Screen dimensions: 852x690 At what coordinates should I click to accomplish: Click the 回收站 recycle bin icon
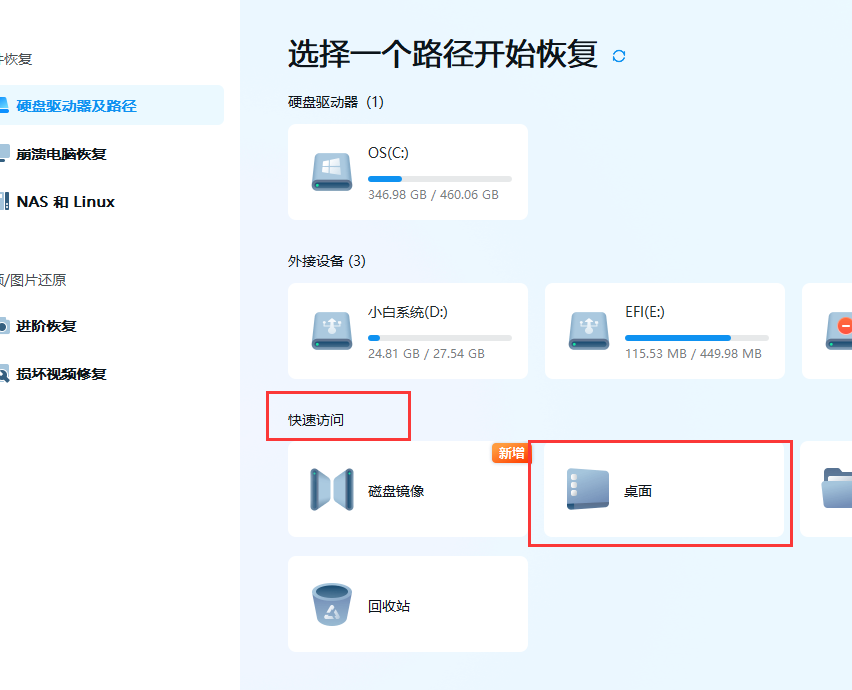tap(331, 604)
